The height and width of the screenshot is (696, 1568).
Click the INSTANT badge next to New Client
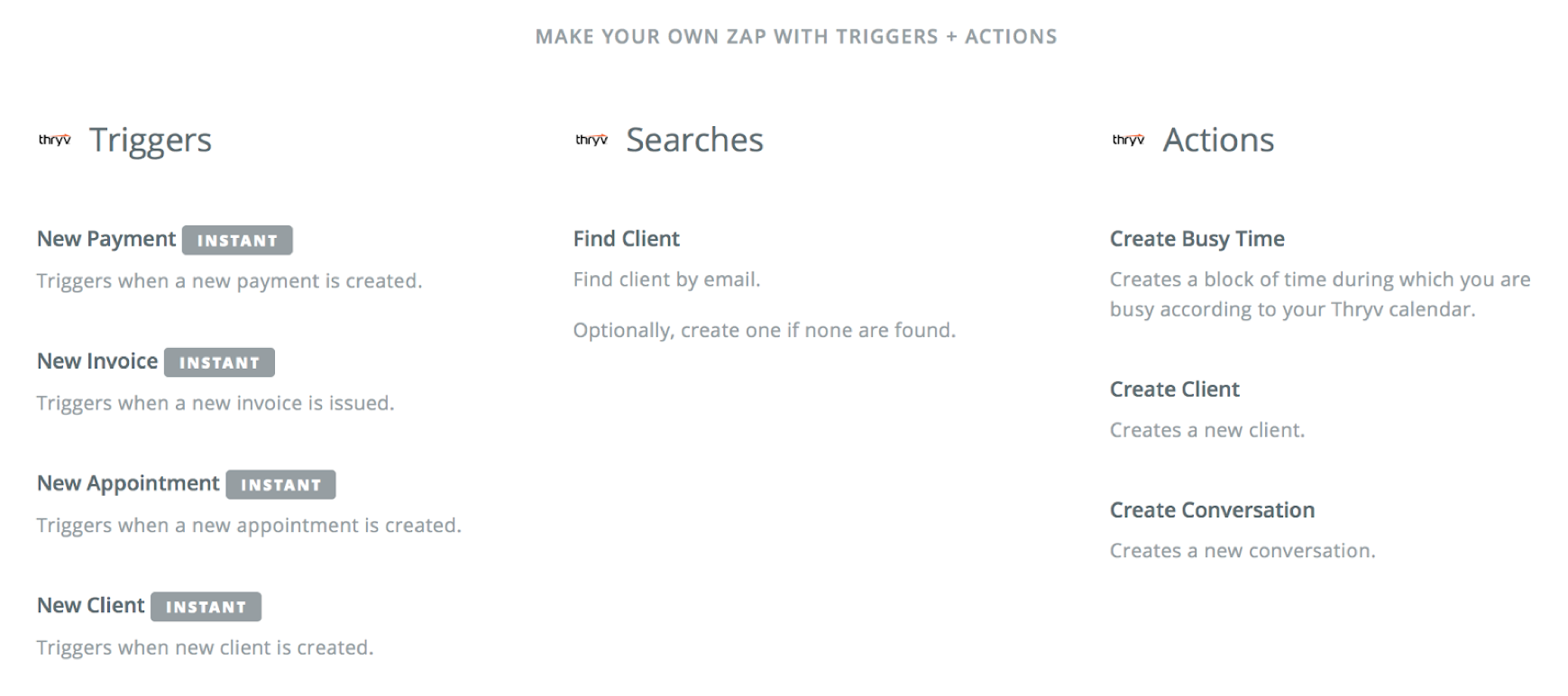point(206,607)
